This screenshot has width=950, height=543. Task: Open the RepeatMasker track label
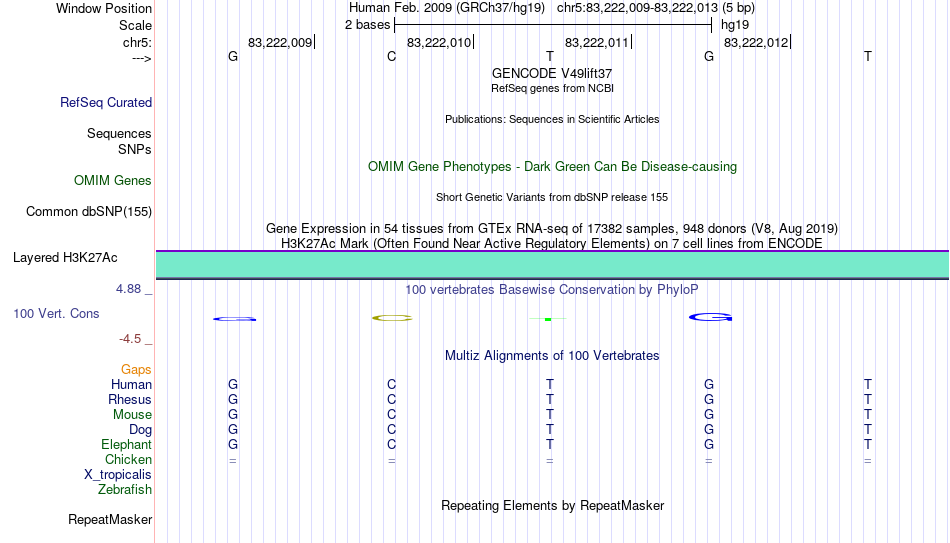tap(110, 519)
